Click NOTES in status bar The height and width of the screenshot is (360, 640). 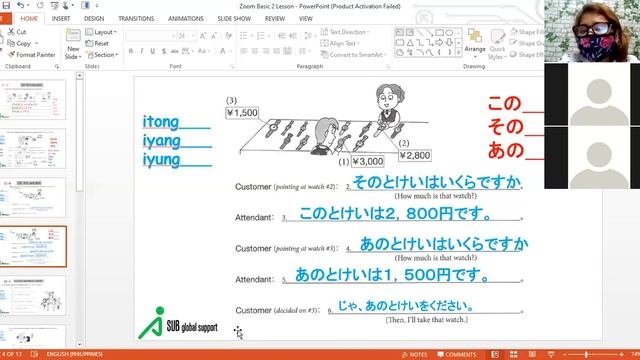[x=414, y=355]
